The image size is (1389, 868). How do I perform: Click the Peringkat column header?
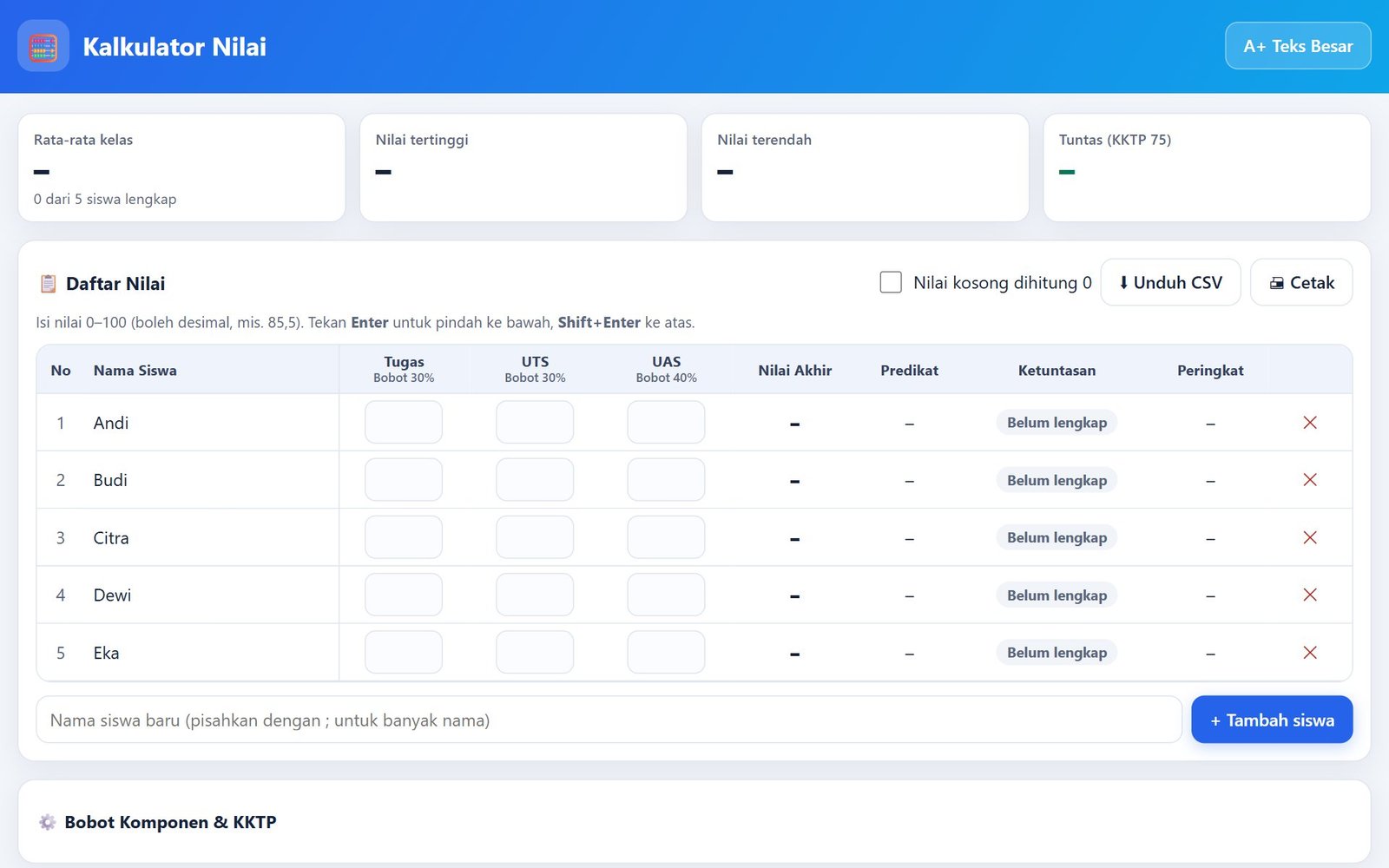pyautogui.click(x=1210, y=371)
